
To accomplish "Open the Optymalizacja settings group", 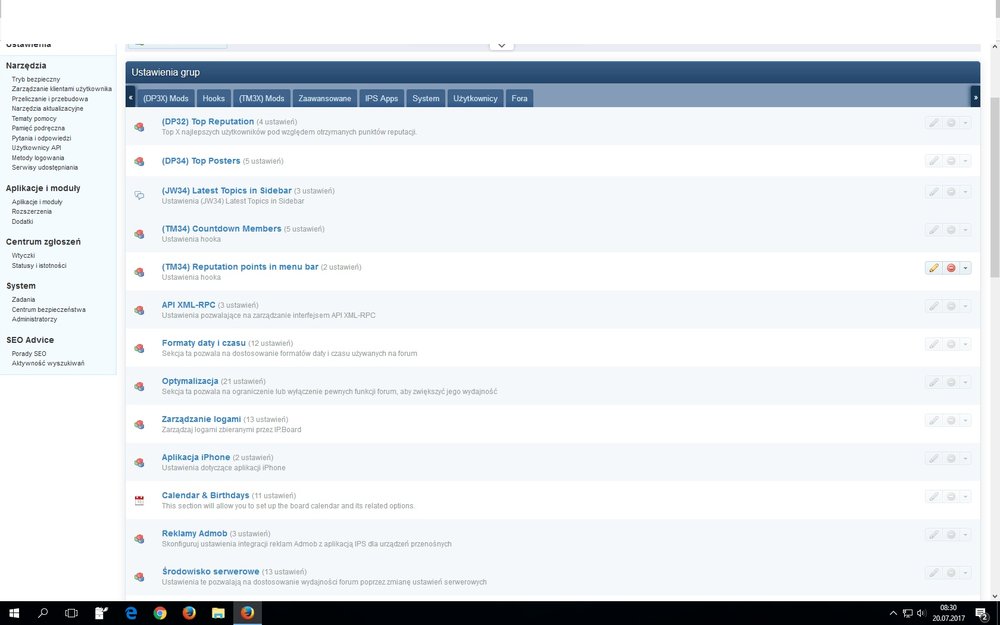I will (190, 381).
